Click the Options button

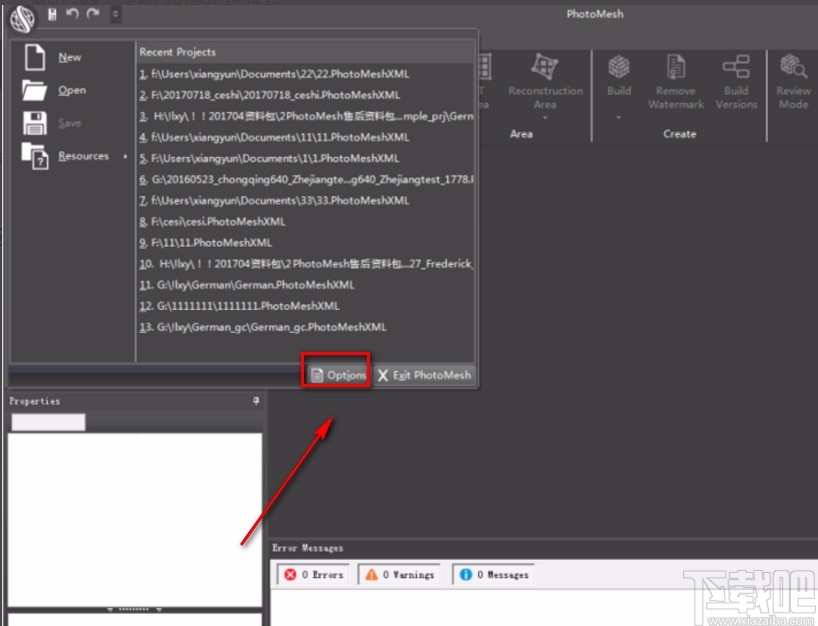pos(338,375)
